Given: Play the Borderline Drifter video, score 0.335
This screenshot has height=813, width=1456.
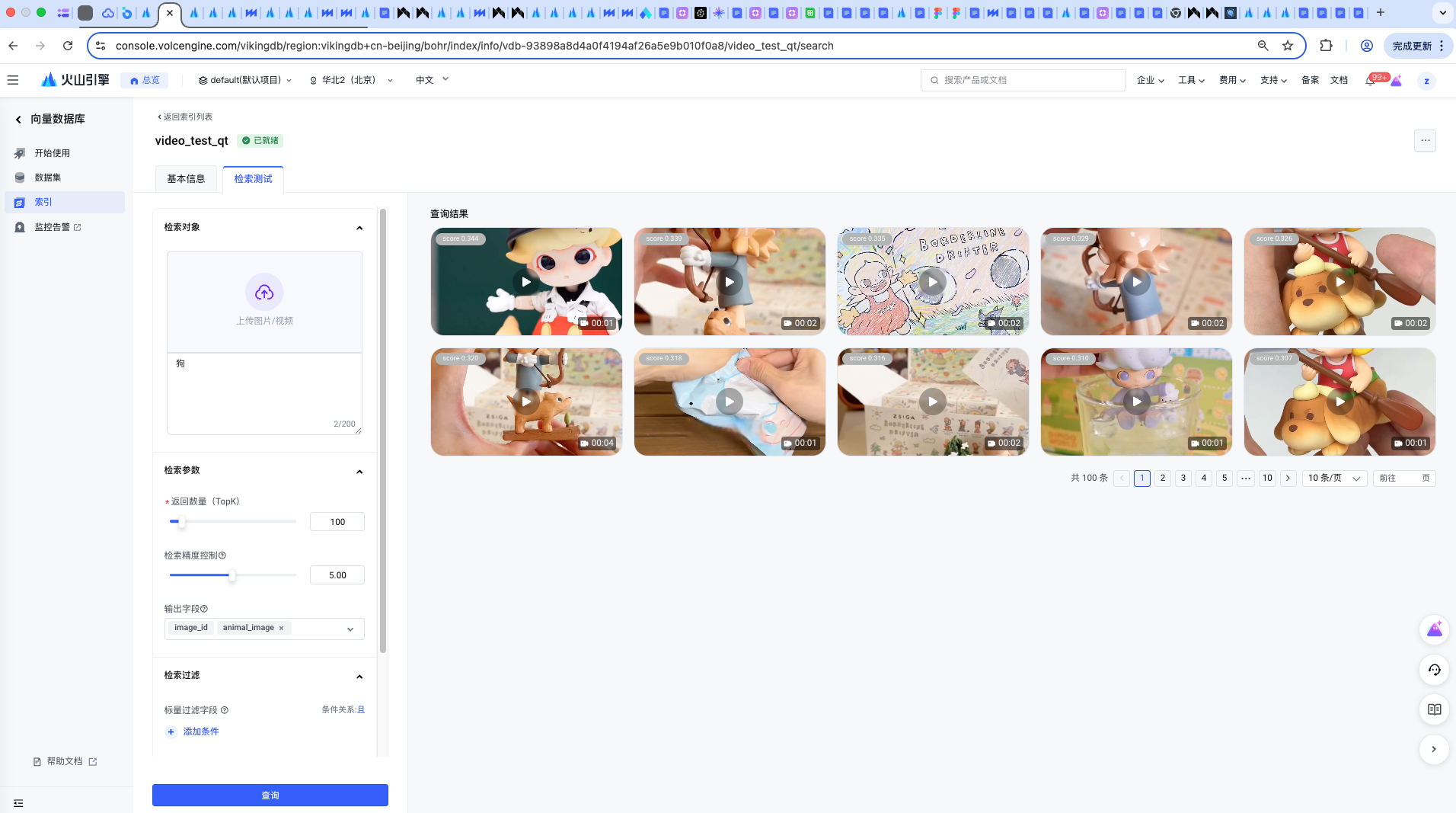Looking at the screenshot, I should (933, 282).
